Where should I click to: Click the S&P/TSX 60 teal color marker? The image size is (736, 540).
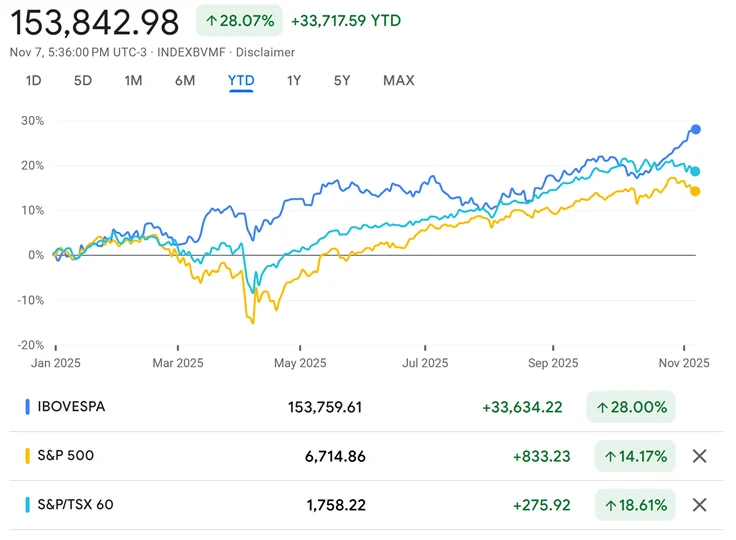coord(27,505)
